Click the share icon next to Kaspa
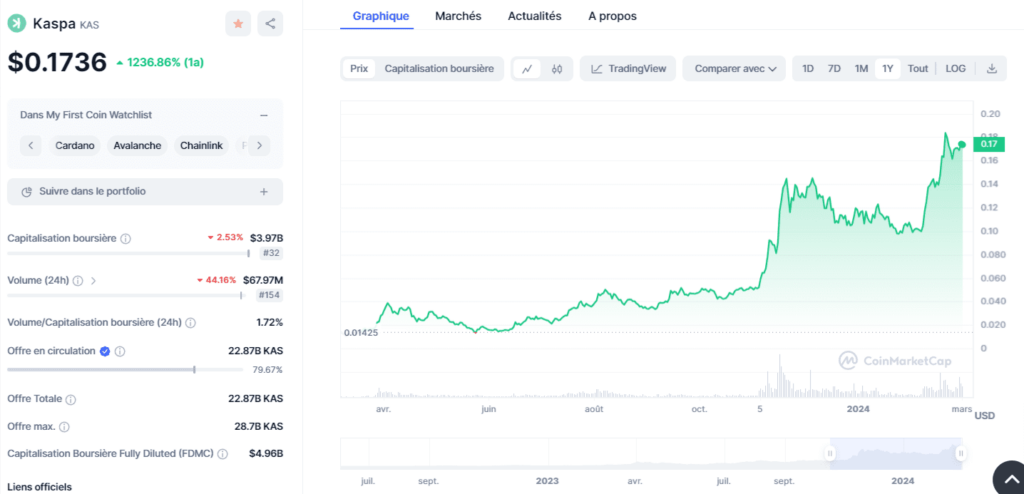Screen dimensions: 1024x494 tap(269, 23)
